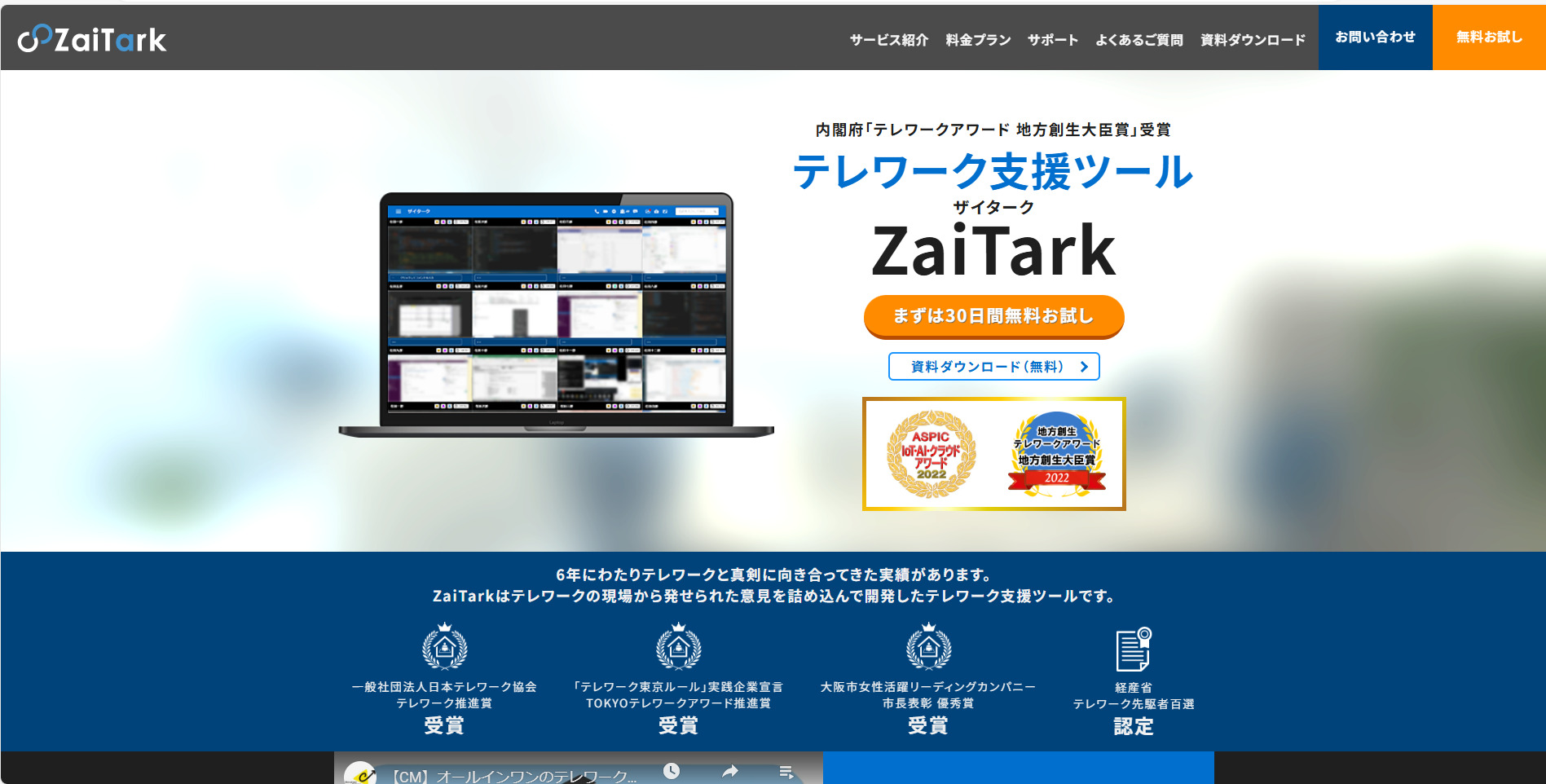Click the 認定 text under 経産省
Viewport: 1546px width, 784px height.
(1134, 726)
